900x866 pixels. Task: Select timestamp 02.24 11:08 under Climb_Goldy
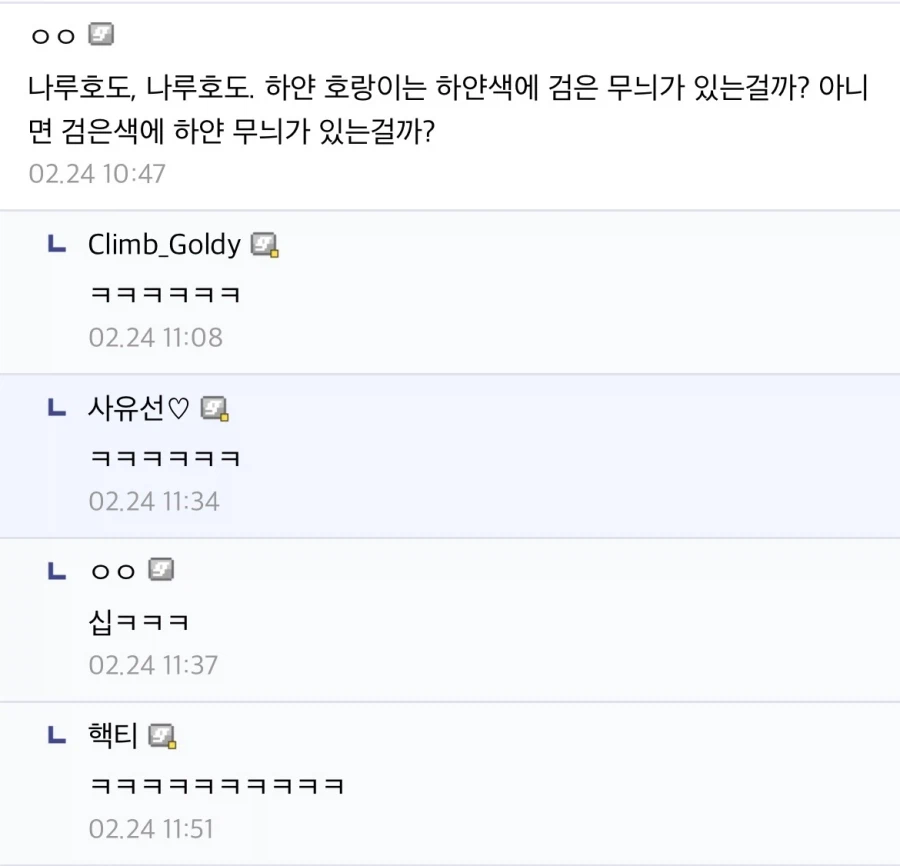(x=155, y=338)
